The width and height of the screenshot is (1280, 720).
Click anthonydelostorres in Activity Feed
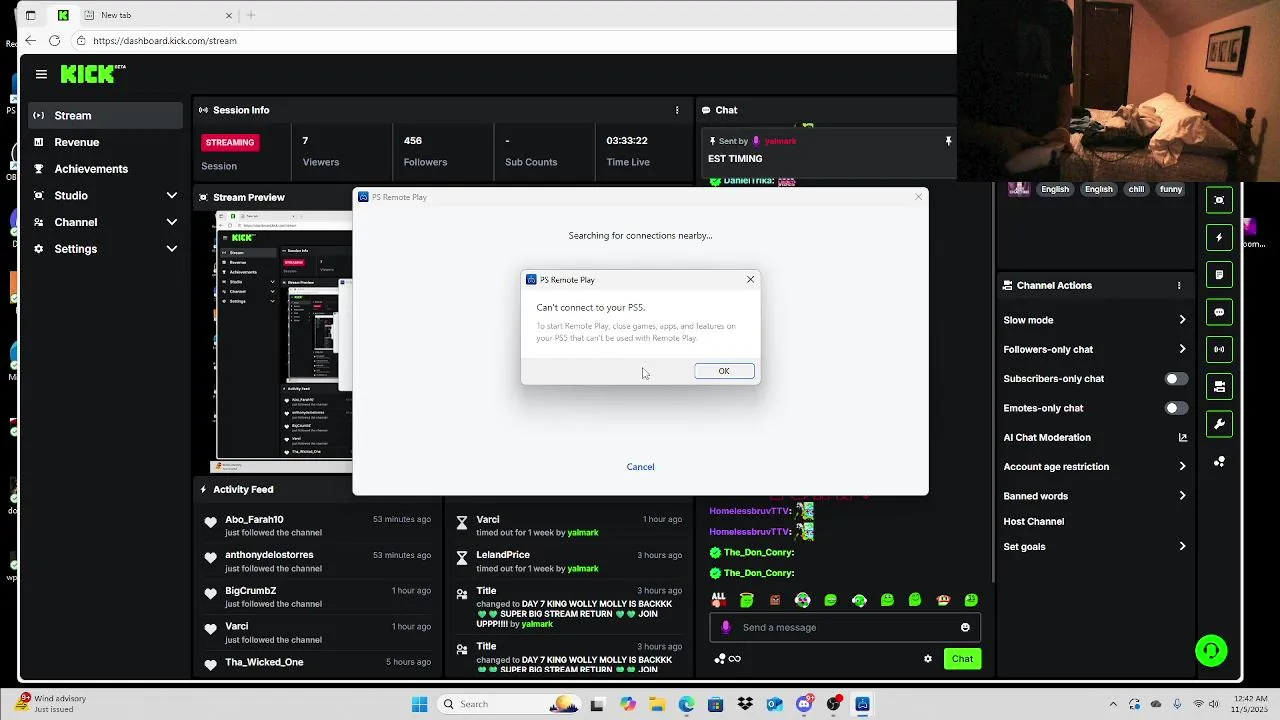click(269, 555)
